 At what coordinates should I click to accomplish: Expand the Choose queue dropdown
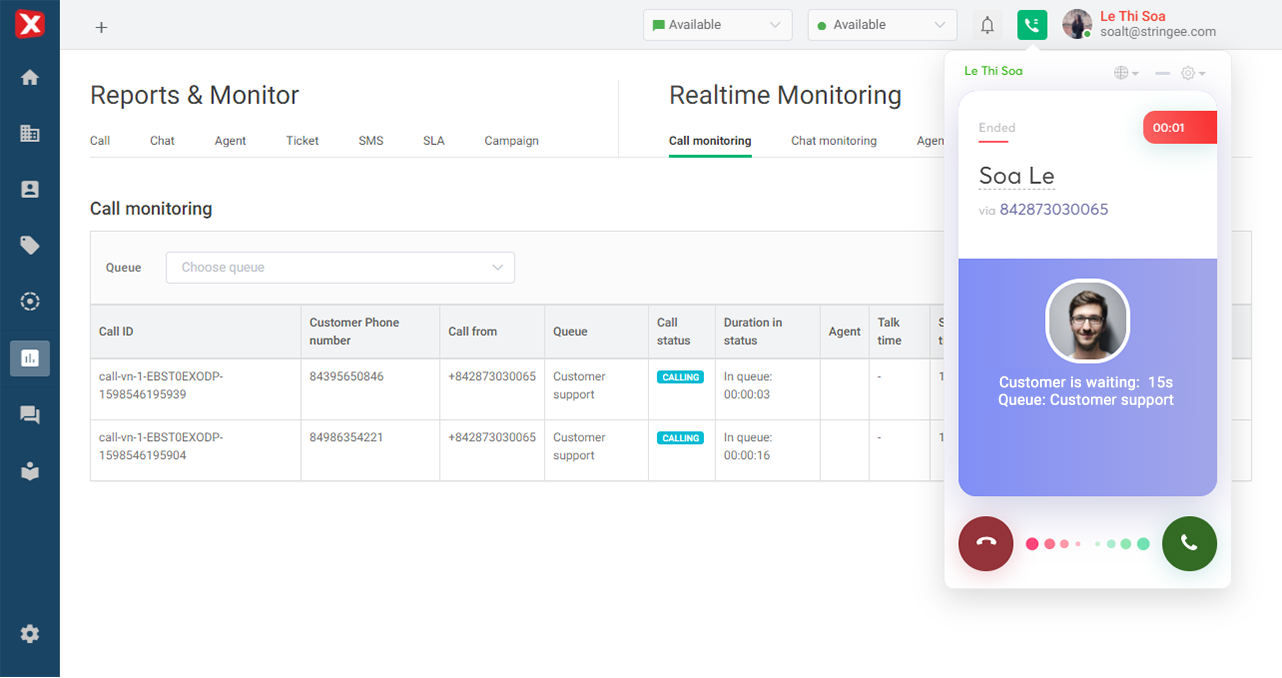tap(340, 268)
